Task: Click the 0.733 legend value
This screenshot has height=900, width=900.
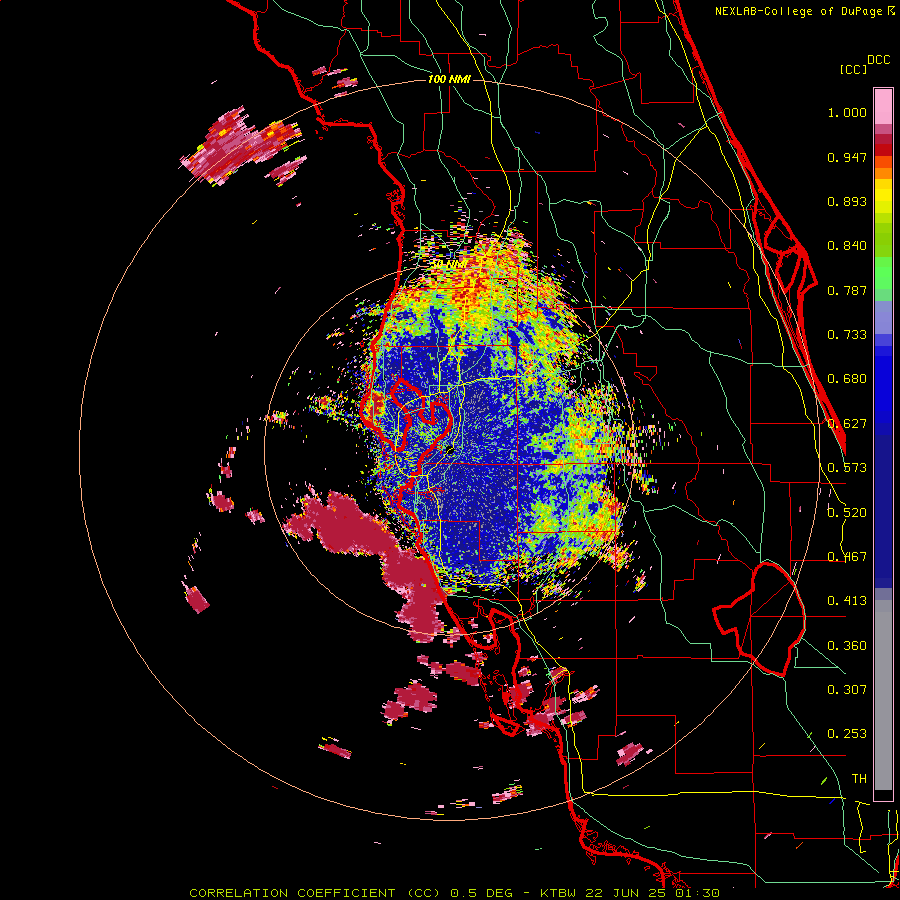Action: tap(847, 335)
